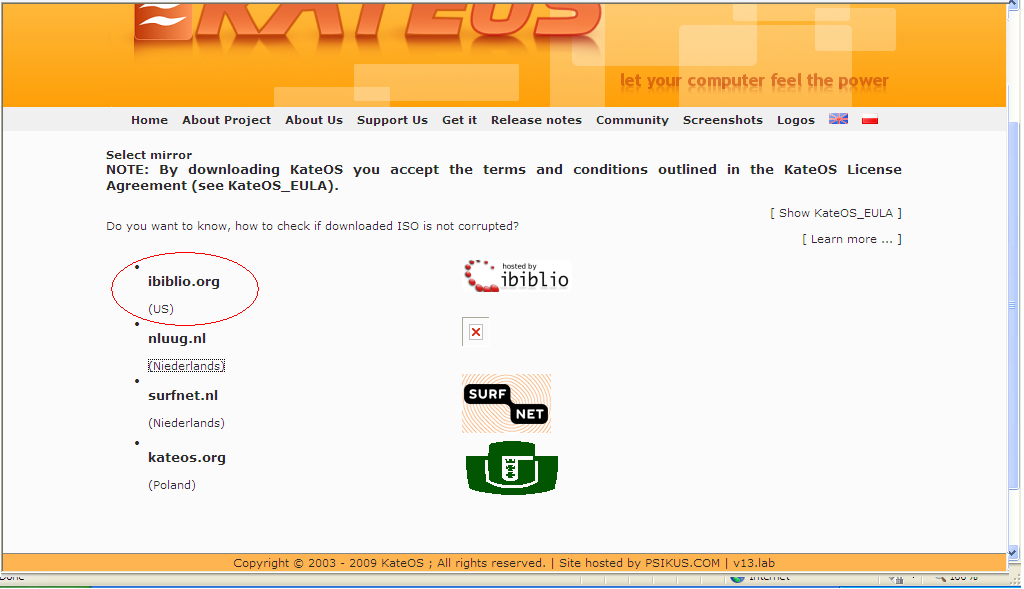1024x589 pixels.
Task: Click the ibiblio hosted-by logo
Action: [517, 276]
